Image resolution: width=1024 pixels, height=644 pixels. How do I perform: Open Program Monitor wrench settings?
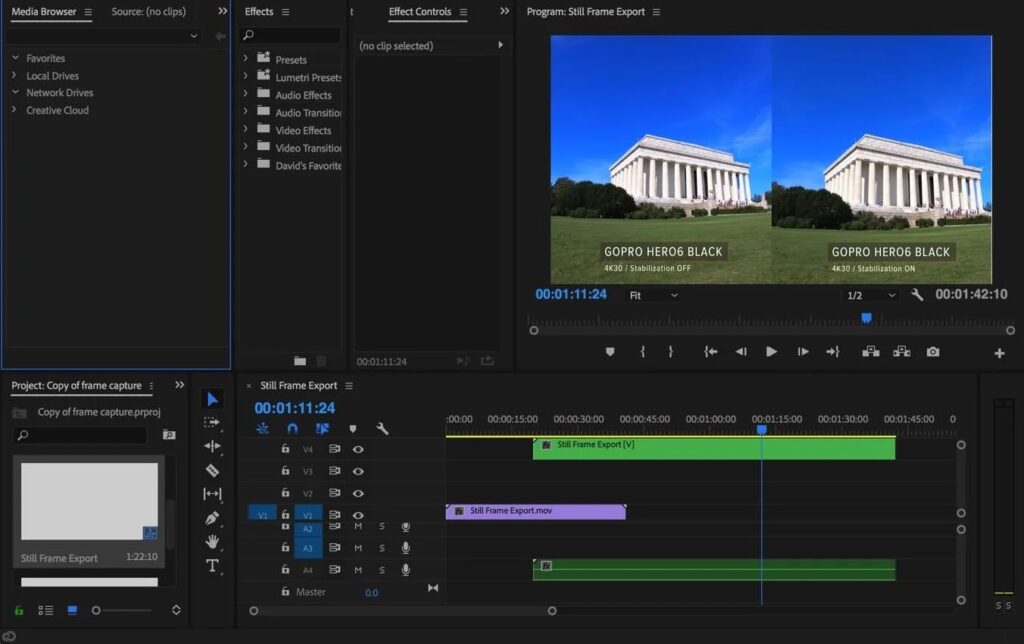point(917,295)
